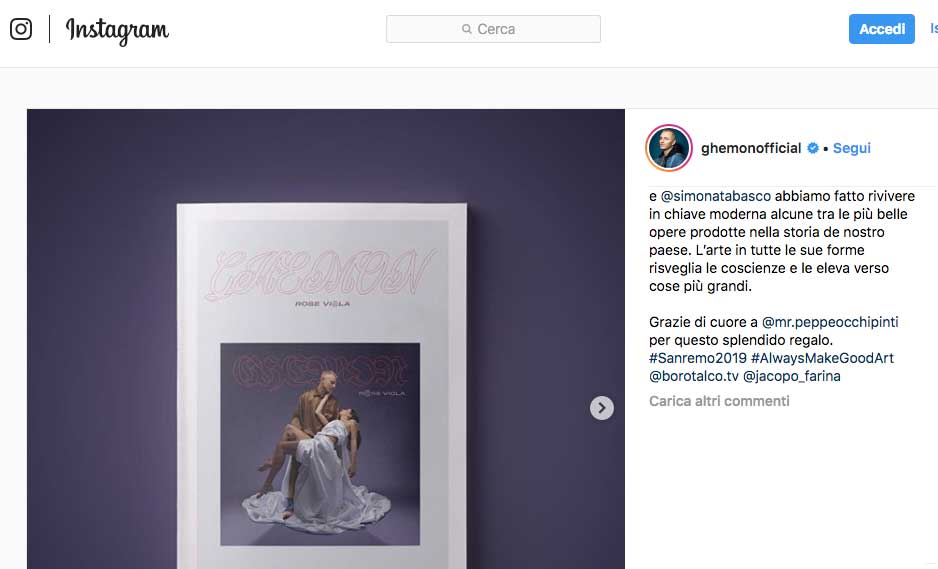Focus the Cerca search field
The height and width of the screenshot is (569, 938).
[x=493, y=29]
